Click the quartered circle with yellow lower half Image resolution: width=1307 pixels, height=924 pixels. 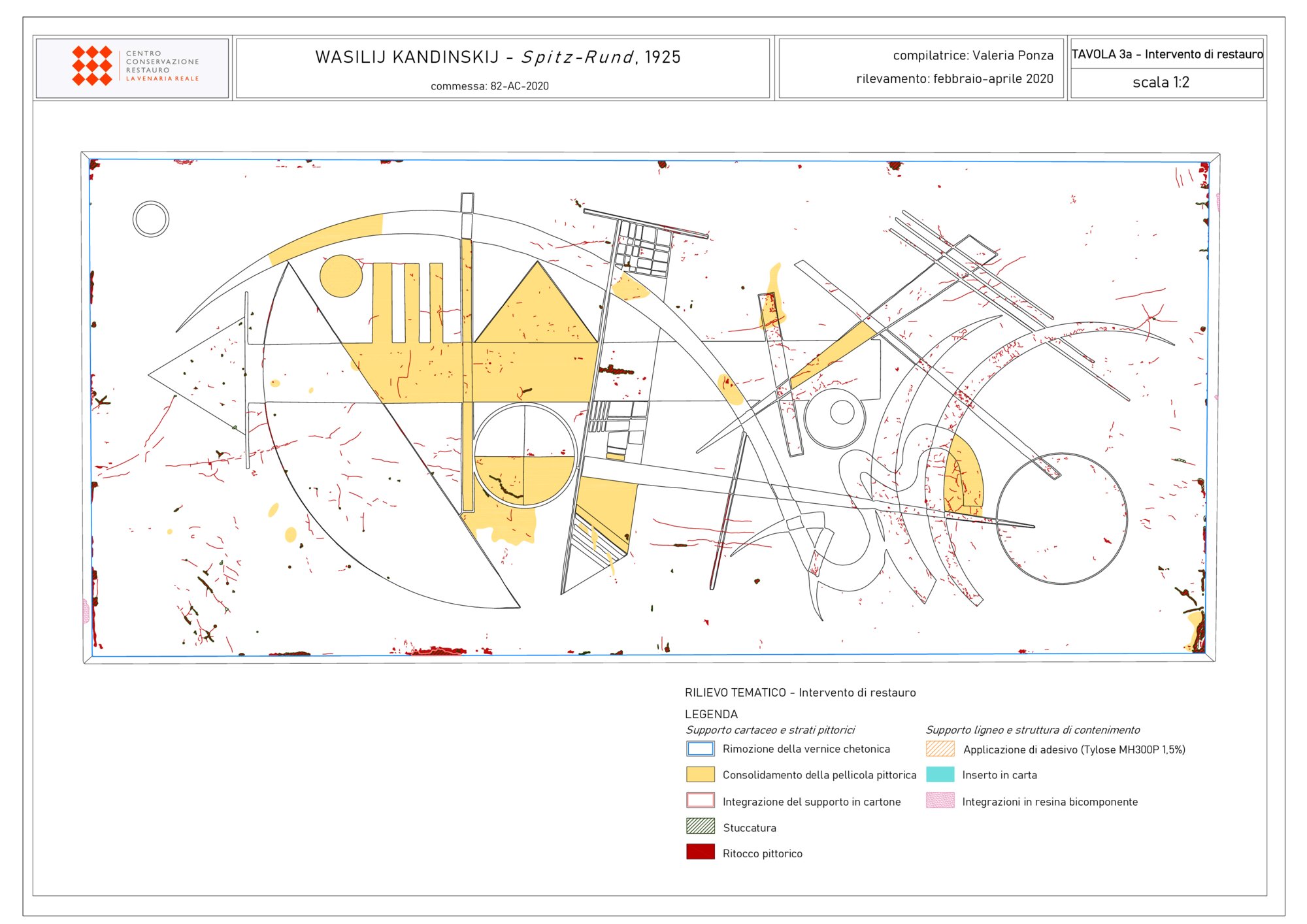(x=525, y=455)
